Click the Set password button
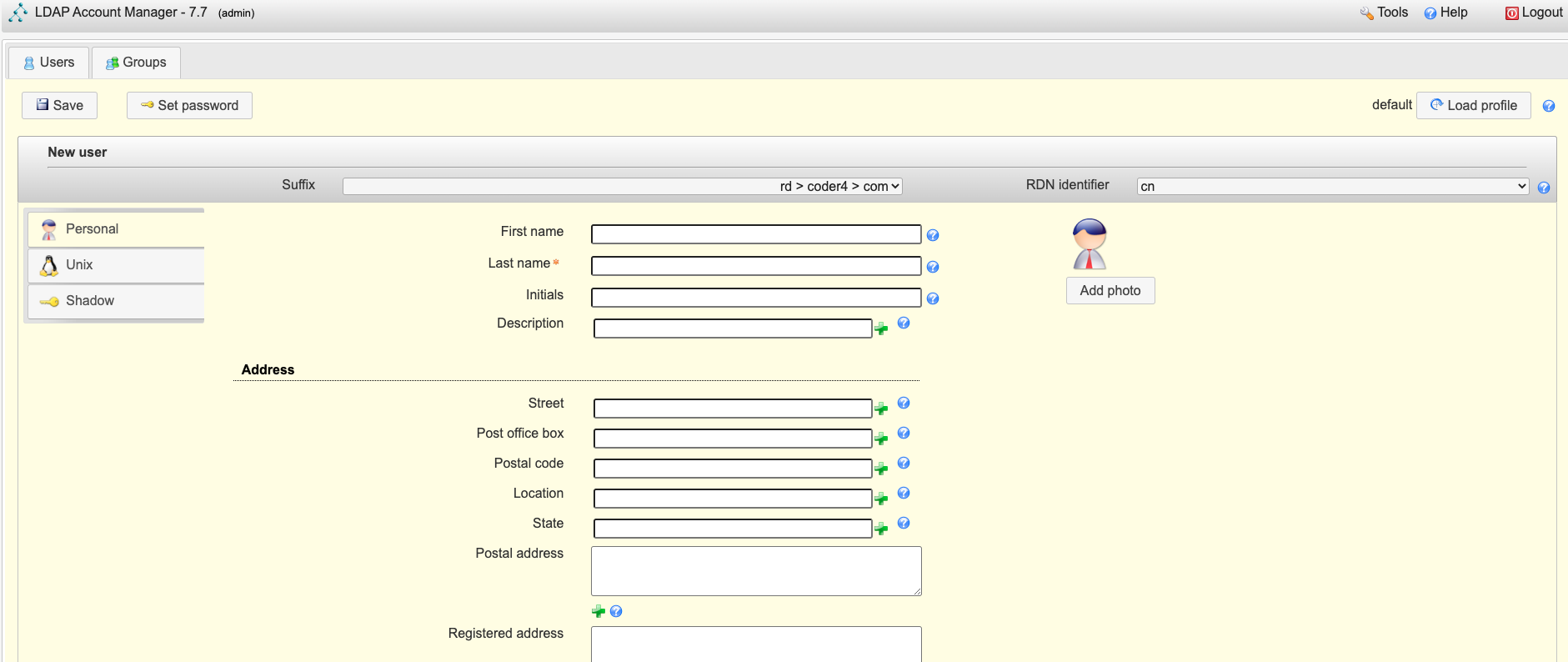 [189, 106]
